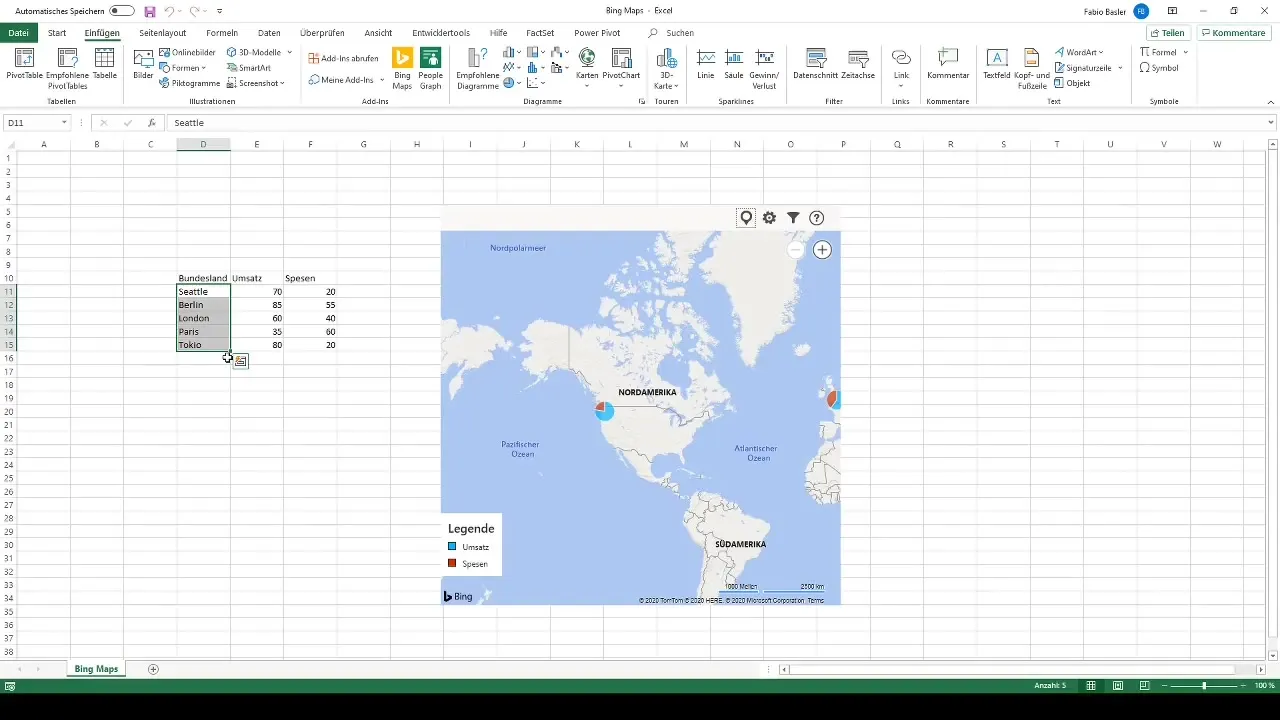1280x720 pixels.
Task: Switch to the Formeln tab
Action: [222, 33]
